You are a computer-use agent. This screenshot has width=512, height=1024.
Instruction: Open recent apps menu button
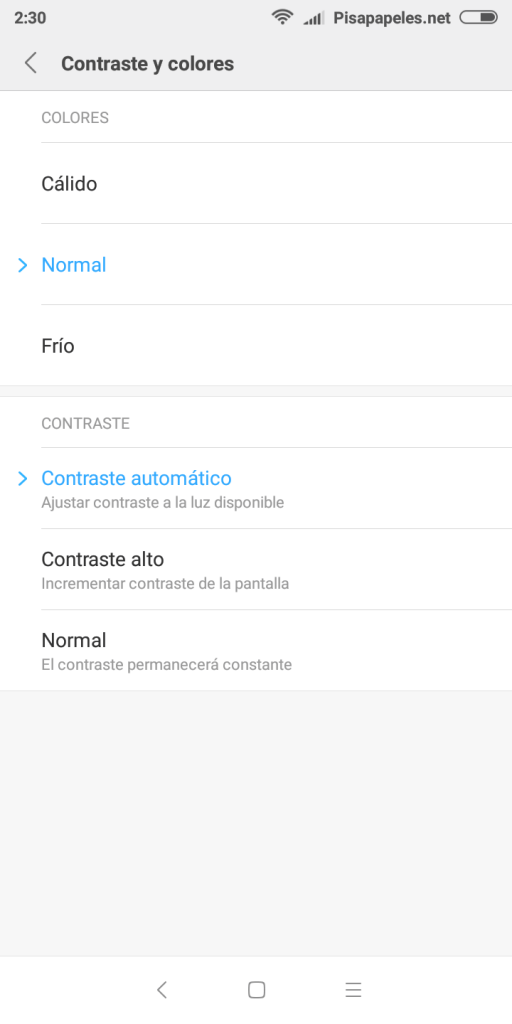(353, 989)
